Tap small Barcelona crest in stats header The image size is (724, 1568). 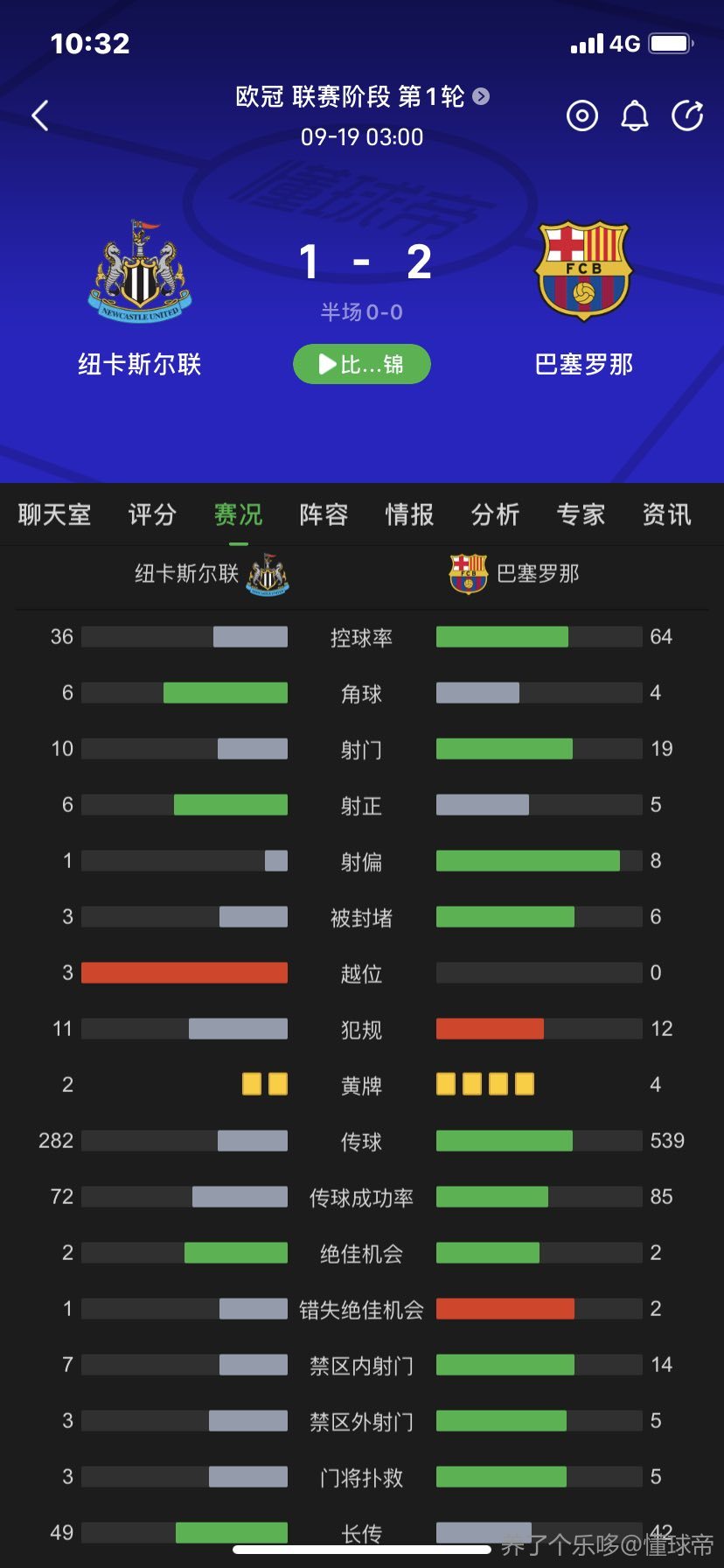tap(469, 574)
